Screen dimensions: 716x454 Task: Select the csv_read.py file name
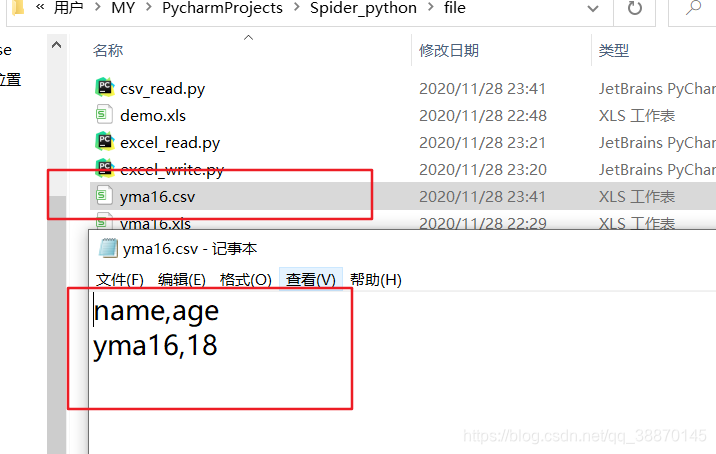coord(163,89)
